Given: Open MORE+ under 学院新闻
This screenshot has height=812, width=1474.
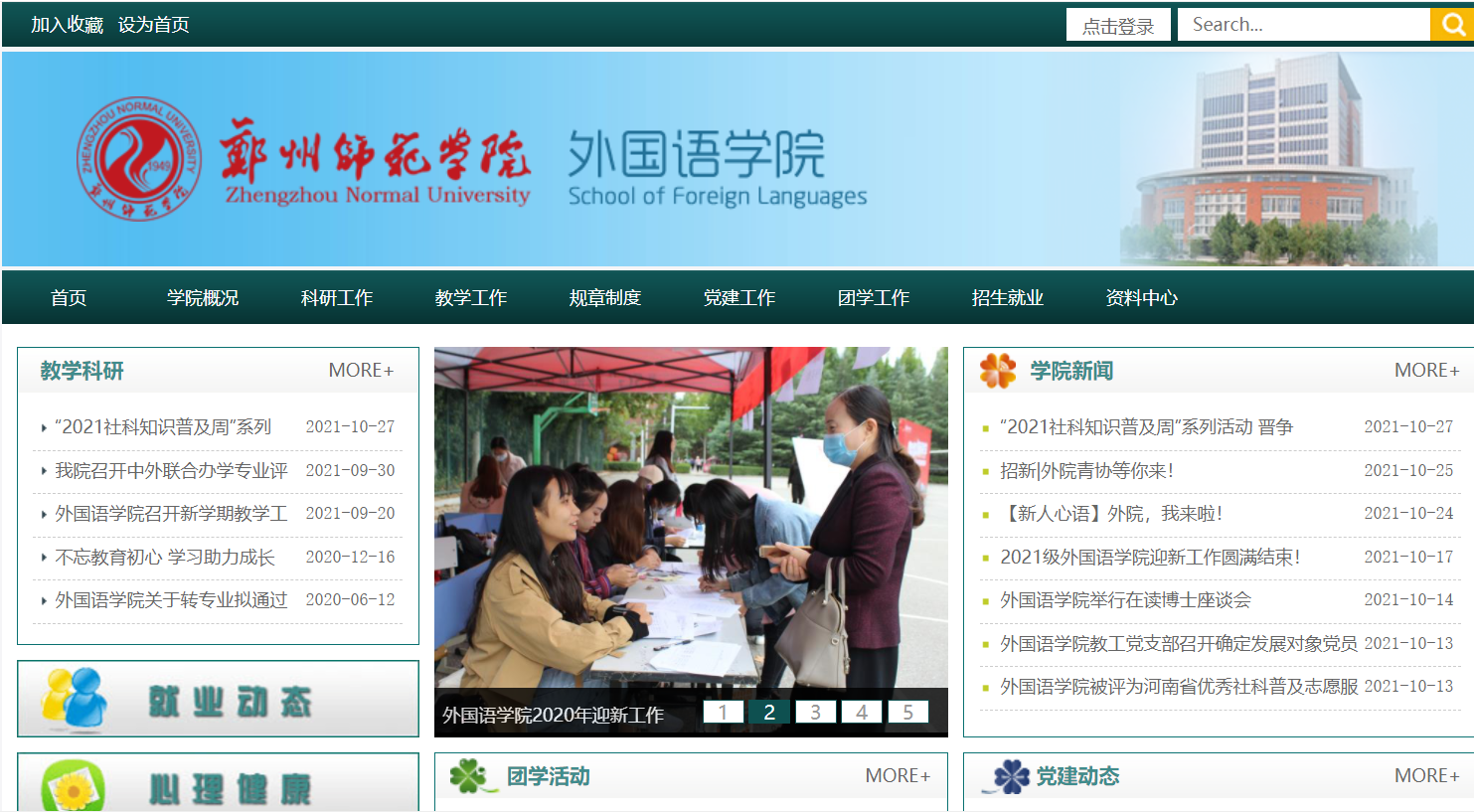Looking at the screenshot, I should point(1426,369).
